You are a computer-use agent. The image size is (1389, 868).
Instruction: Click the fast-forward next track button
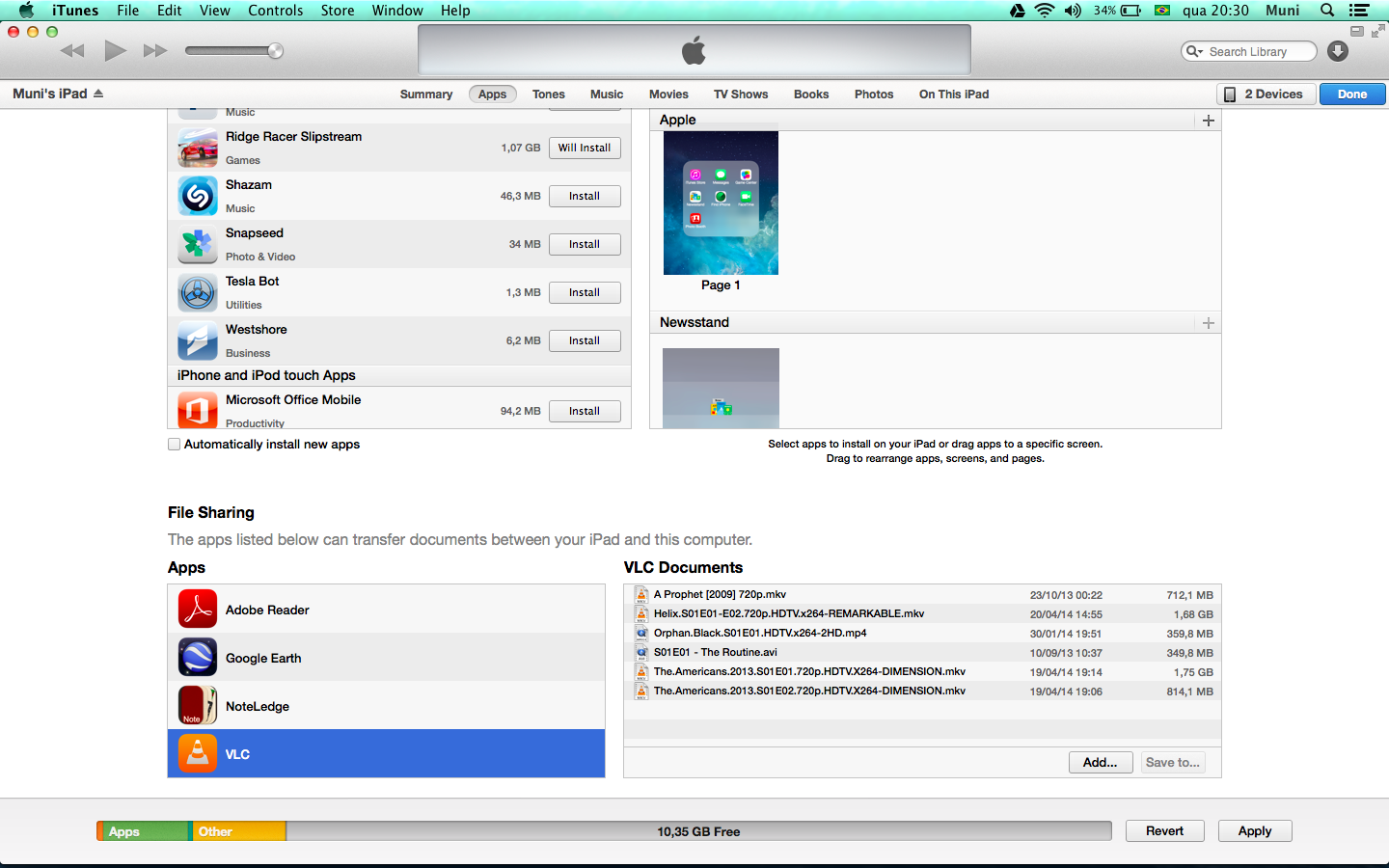tap(155, 51)
